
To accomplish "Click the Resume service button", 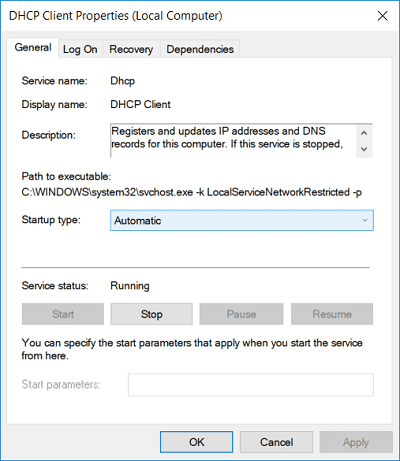I will [x=332, y=314].
